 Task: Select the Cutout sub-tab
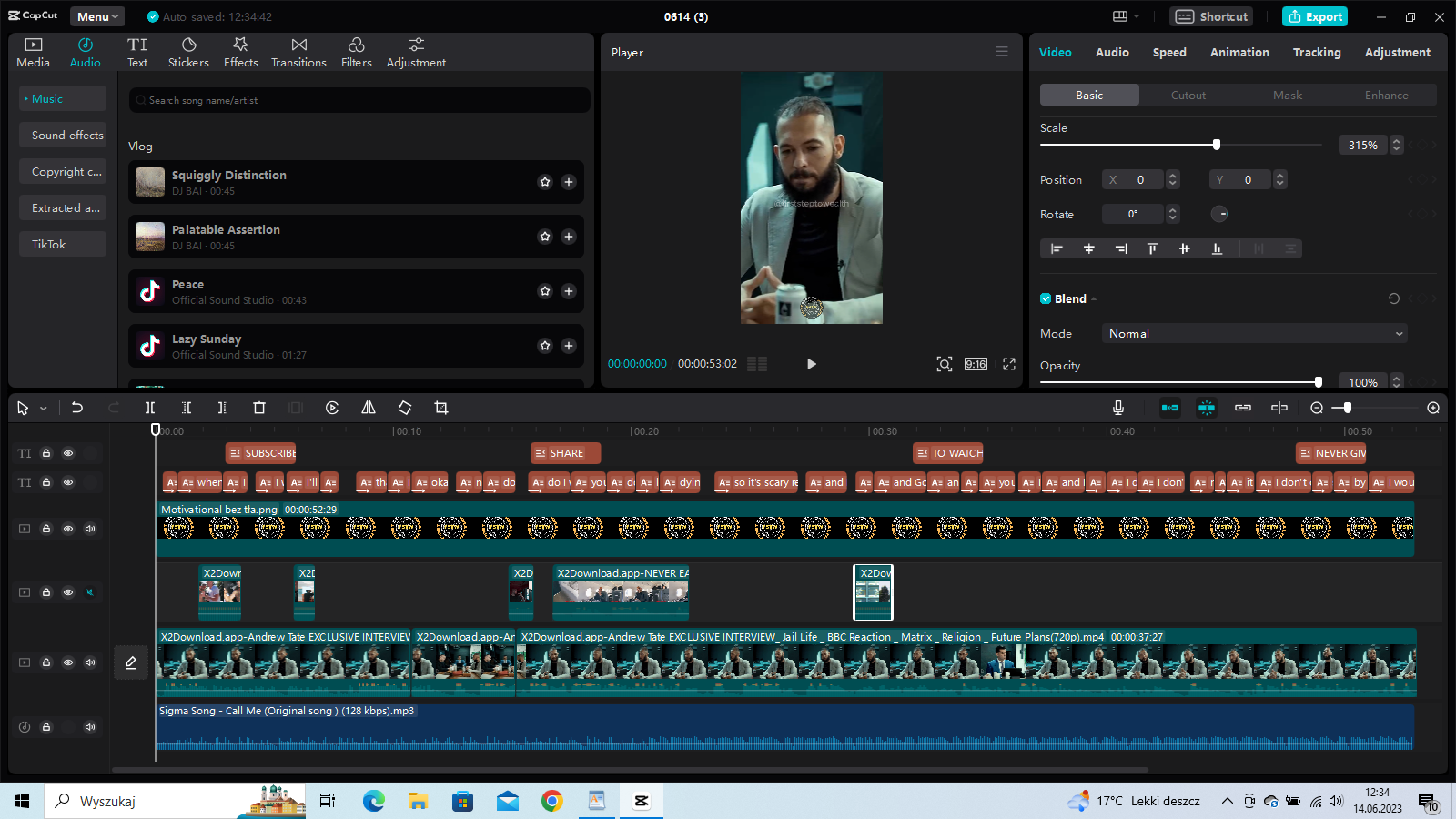coord(1188,96)
